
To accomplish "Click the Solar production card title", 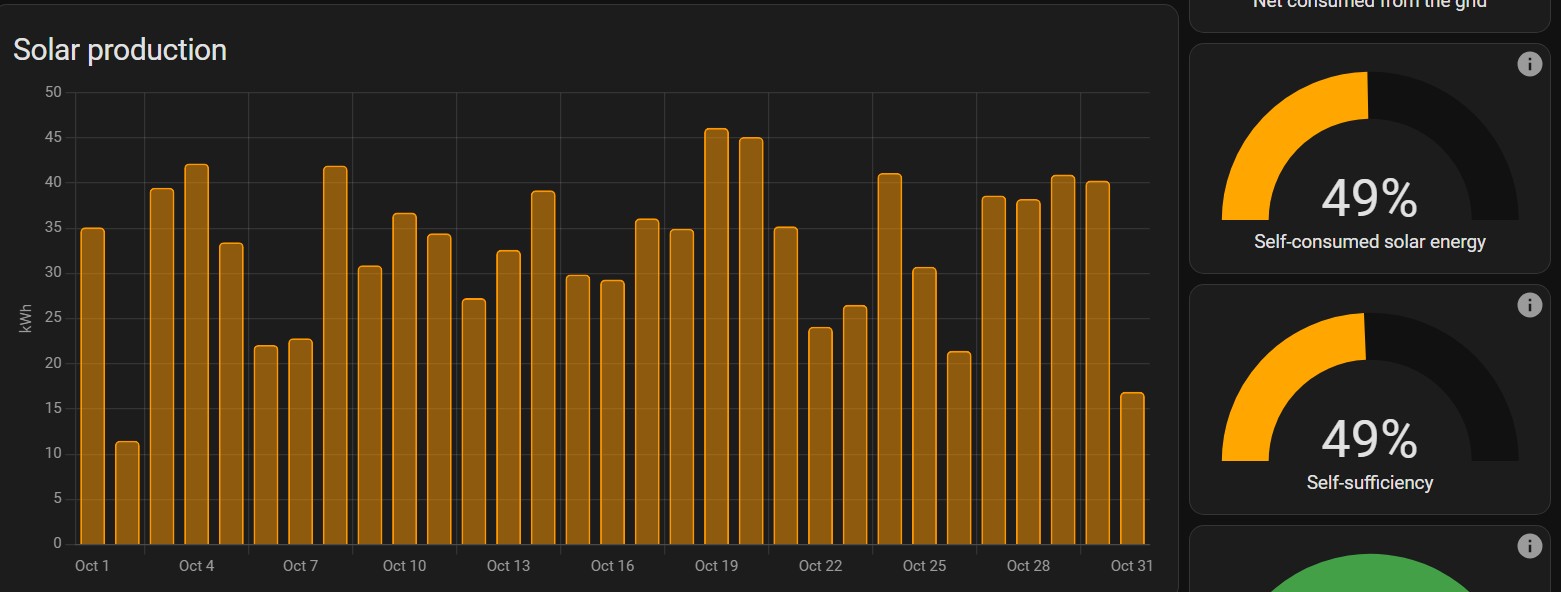I will 120,50.
